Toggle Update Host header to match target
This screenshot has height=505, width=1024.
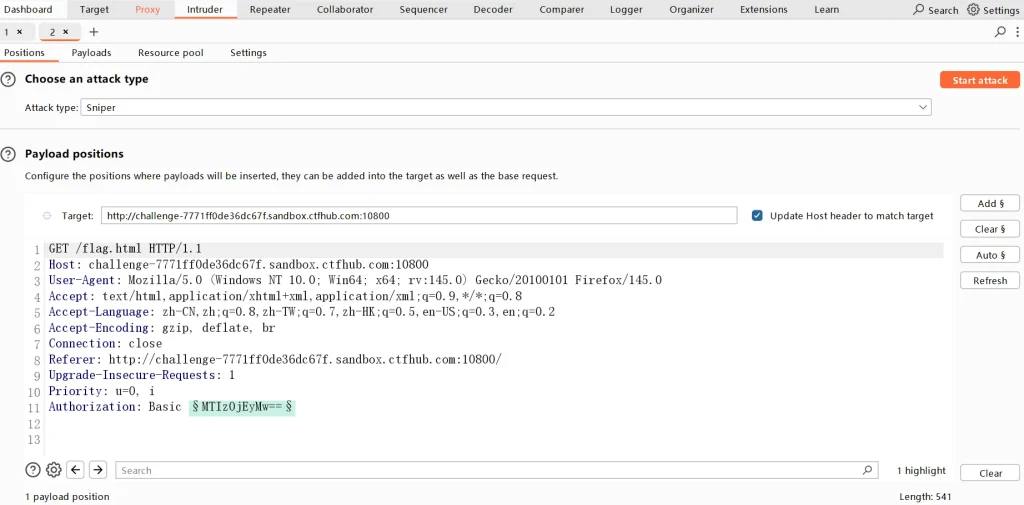point(757,215)
